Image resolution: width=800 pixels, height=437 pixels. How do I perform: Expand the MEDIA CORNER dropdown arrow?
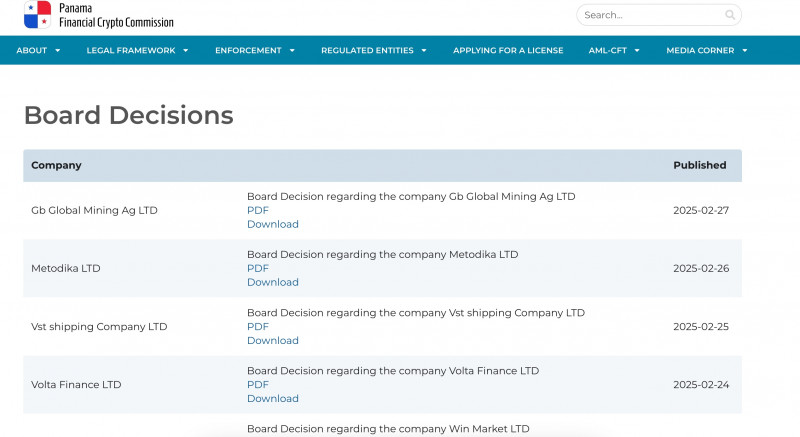(745, 50)
